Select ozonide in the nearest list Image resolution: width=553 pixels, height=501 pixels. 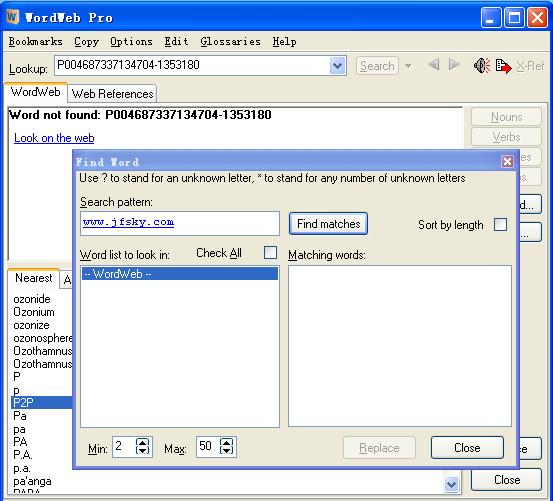coord(32,299)
